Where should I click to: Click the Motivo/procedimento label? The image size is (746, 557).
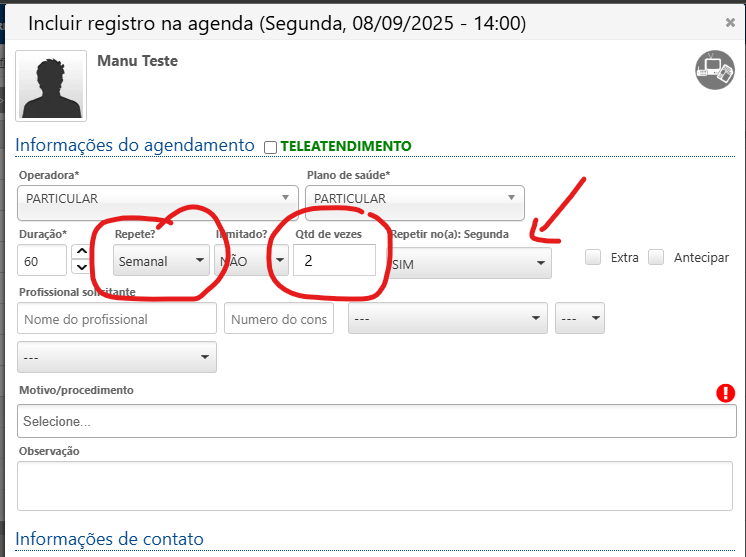(x=76, y=390)
